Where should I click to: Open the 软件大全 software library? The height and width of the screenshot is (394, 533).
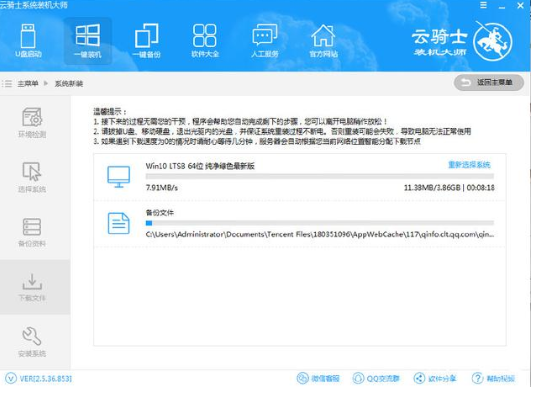pos(205,40)
